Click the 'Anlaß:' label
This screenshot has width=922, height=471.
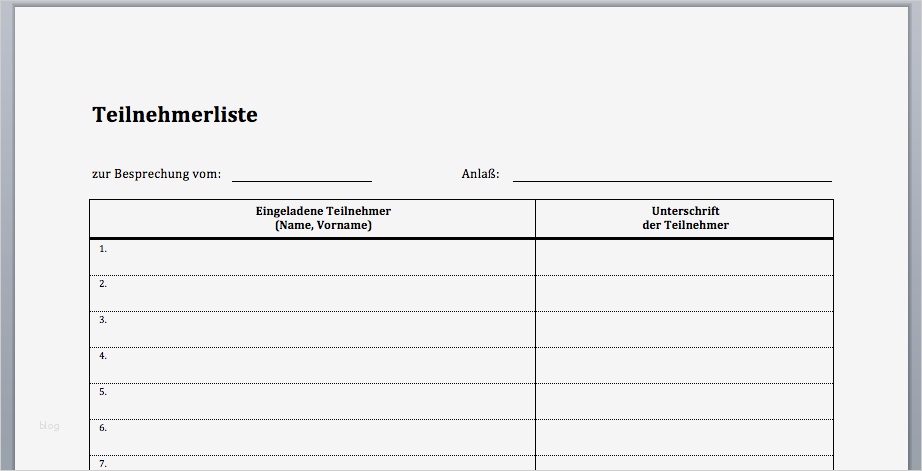tap(480, 174)
